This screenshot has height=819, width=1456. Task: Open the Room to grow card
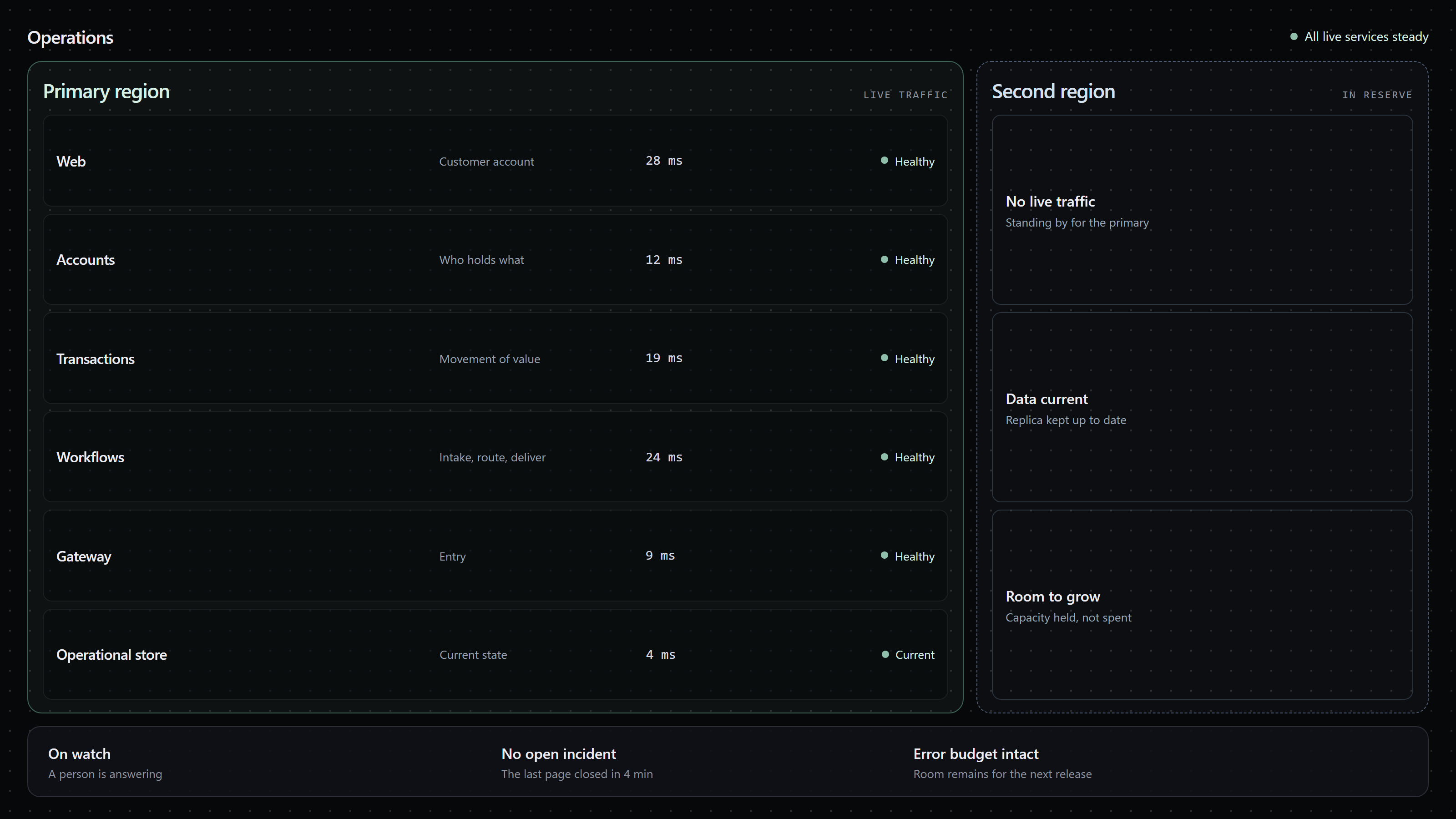pyautogui.click(x=1202, y=605)
